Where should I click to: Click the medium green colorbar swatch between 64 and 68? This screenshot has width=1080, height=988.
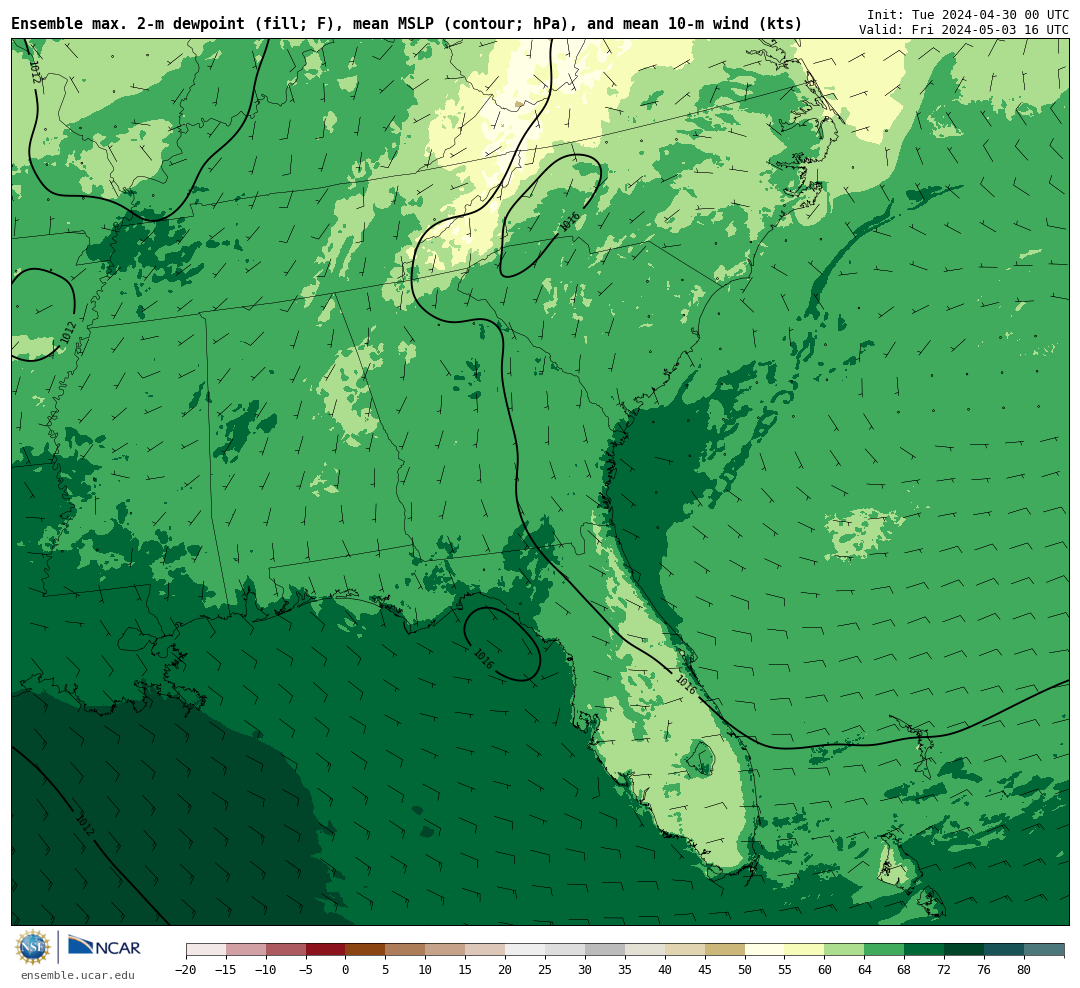click(x=884, y=950)
